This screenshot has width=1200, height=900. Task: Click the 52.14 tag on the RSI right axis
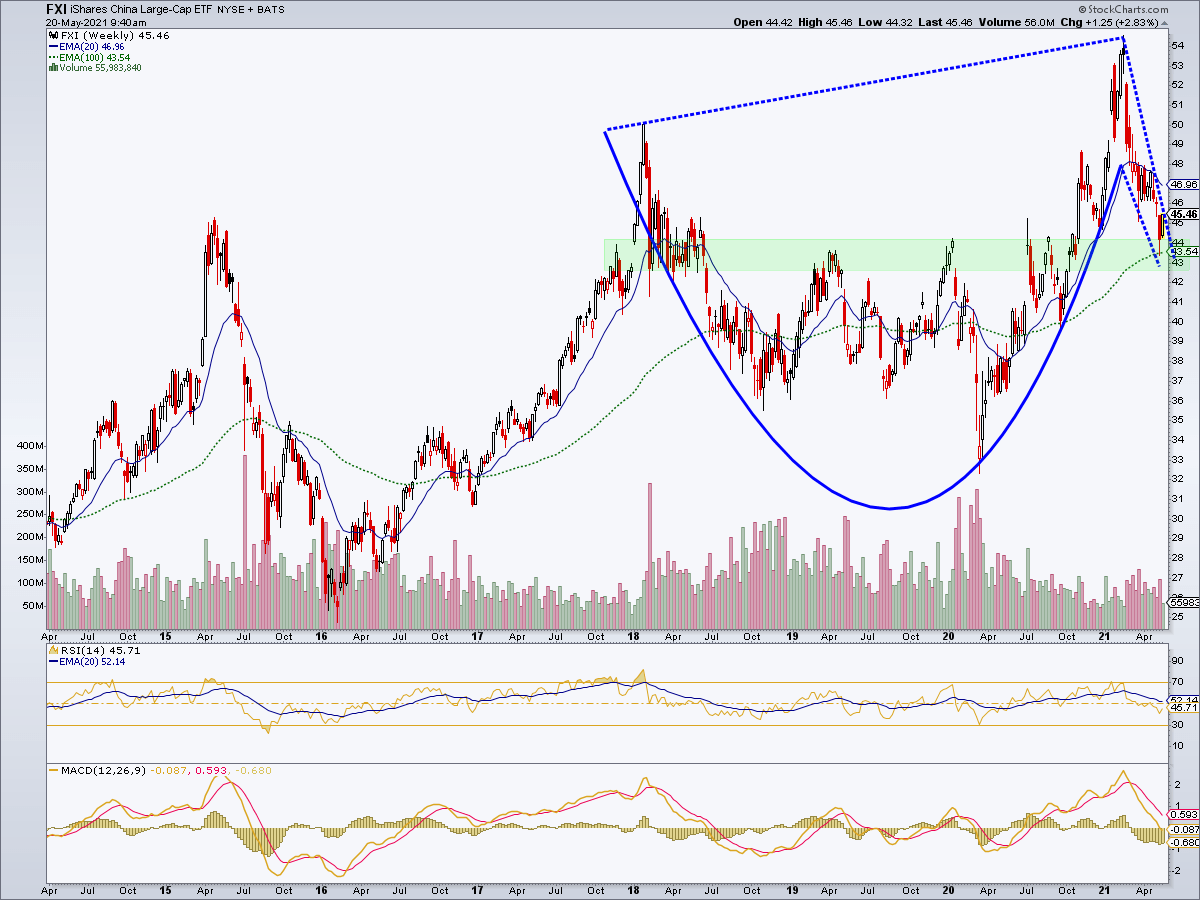click(1184, 699)
